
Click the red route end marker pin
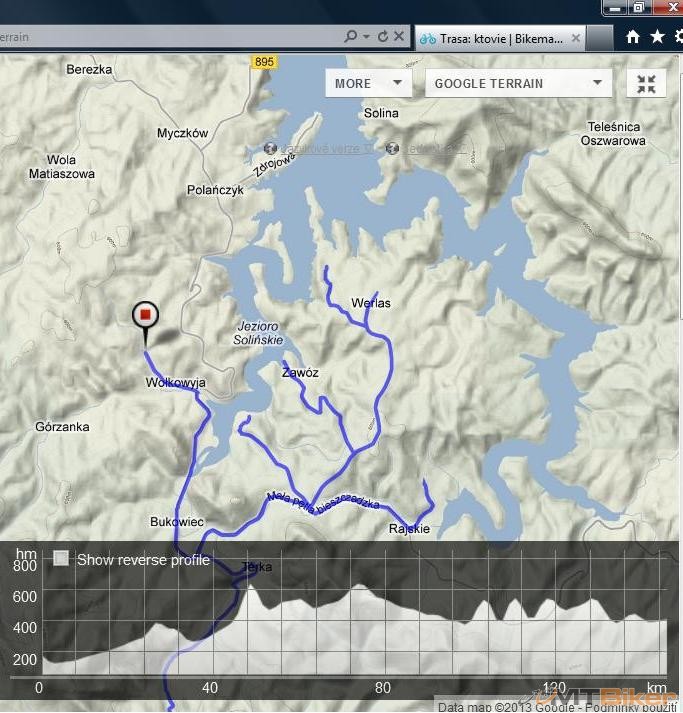pyautogui.click(x=145, y=316)
